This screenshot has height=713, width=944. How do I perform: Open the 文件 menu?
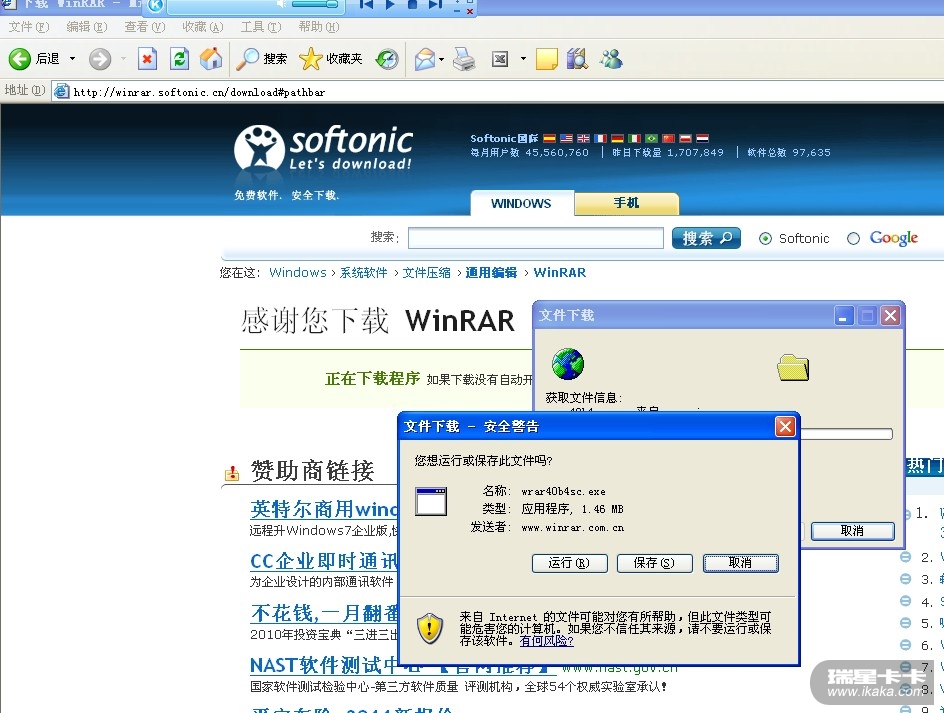click(28, 27)
